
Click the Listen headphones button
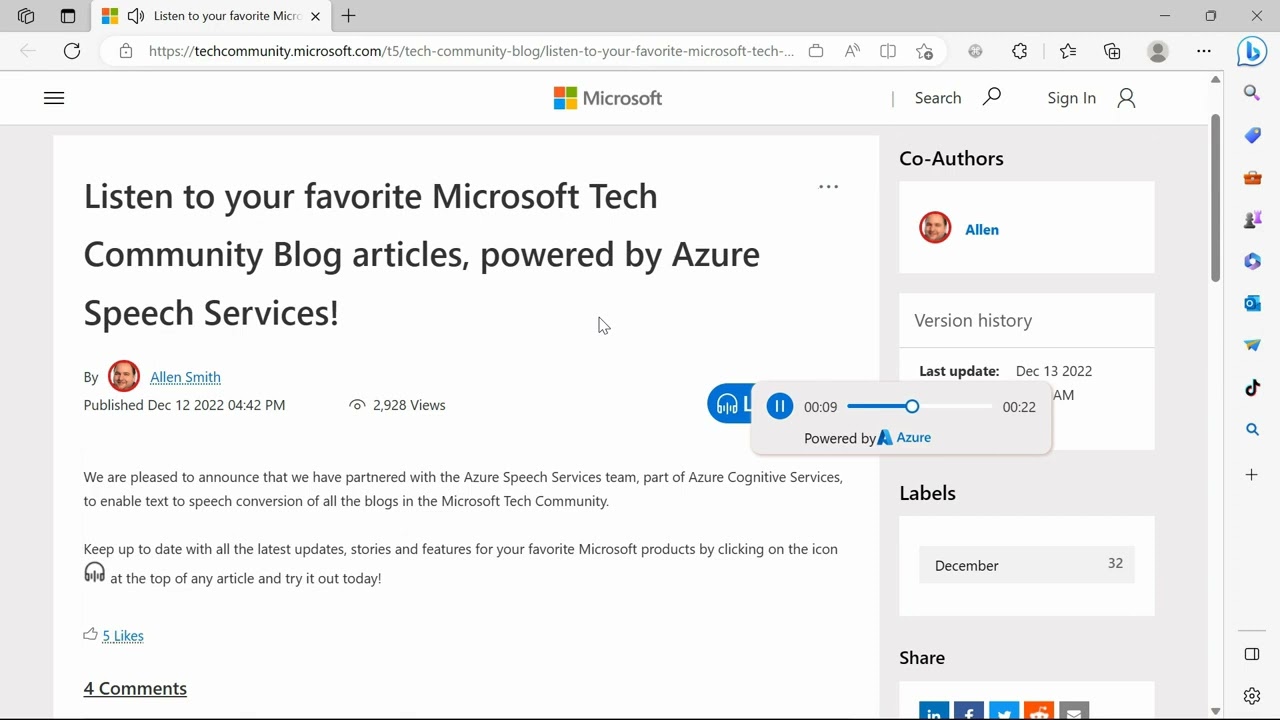tap(729, 404)
